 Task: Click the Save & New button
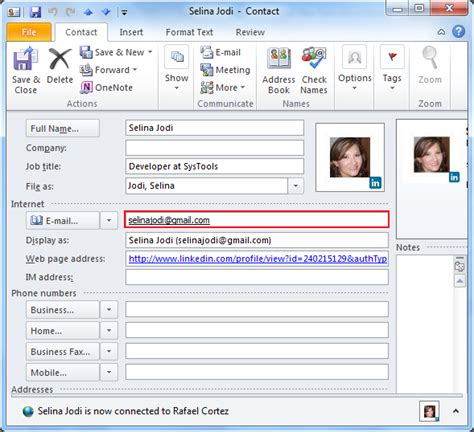click(x=112, y=52)
